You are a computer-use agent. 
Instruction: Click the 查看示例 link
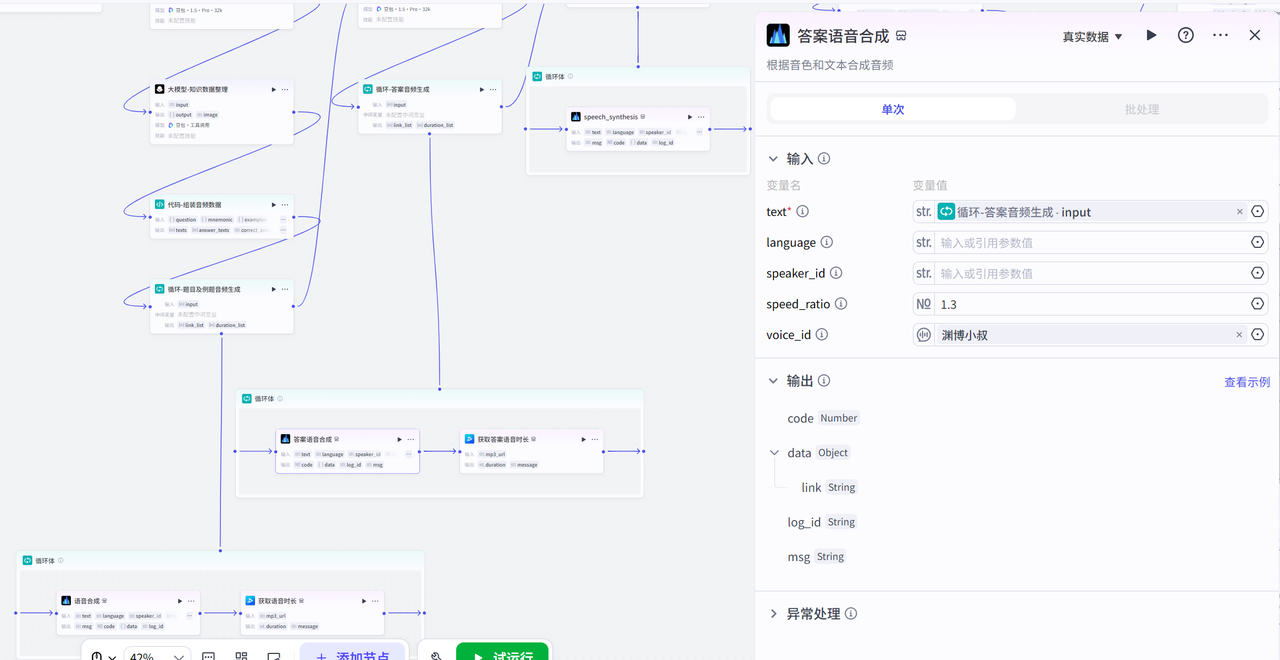click(x=1247, y=382)
